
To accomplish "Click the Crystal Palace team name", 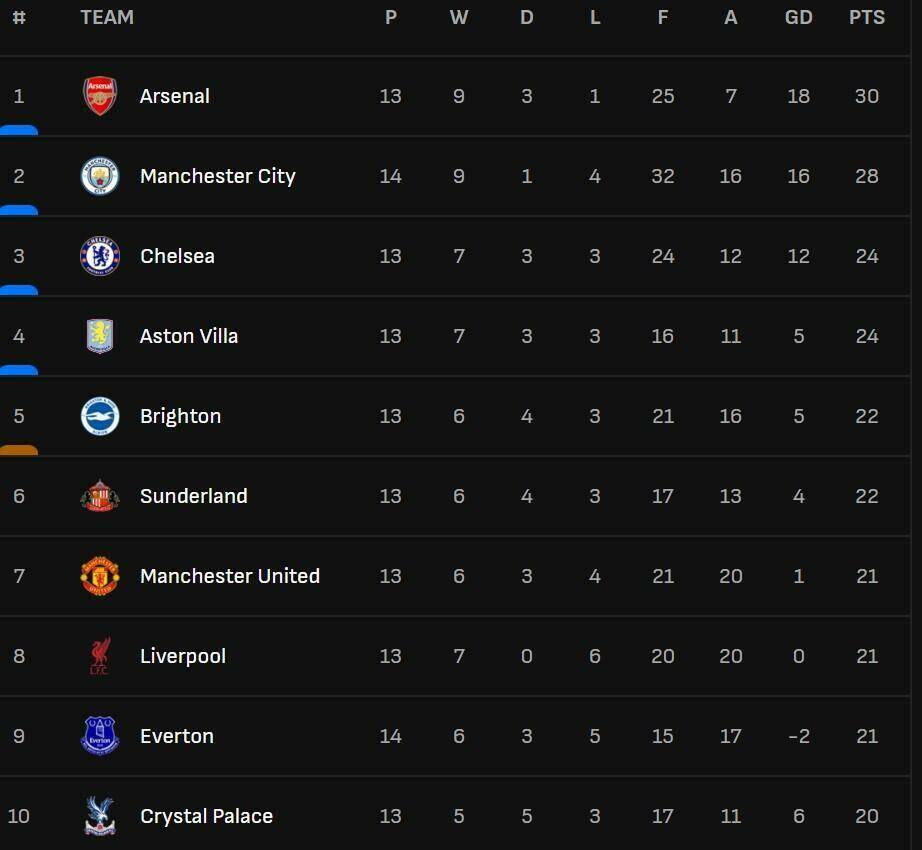I will coord(206,816).
